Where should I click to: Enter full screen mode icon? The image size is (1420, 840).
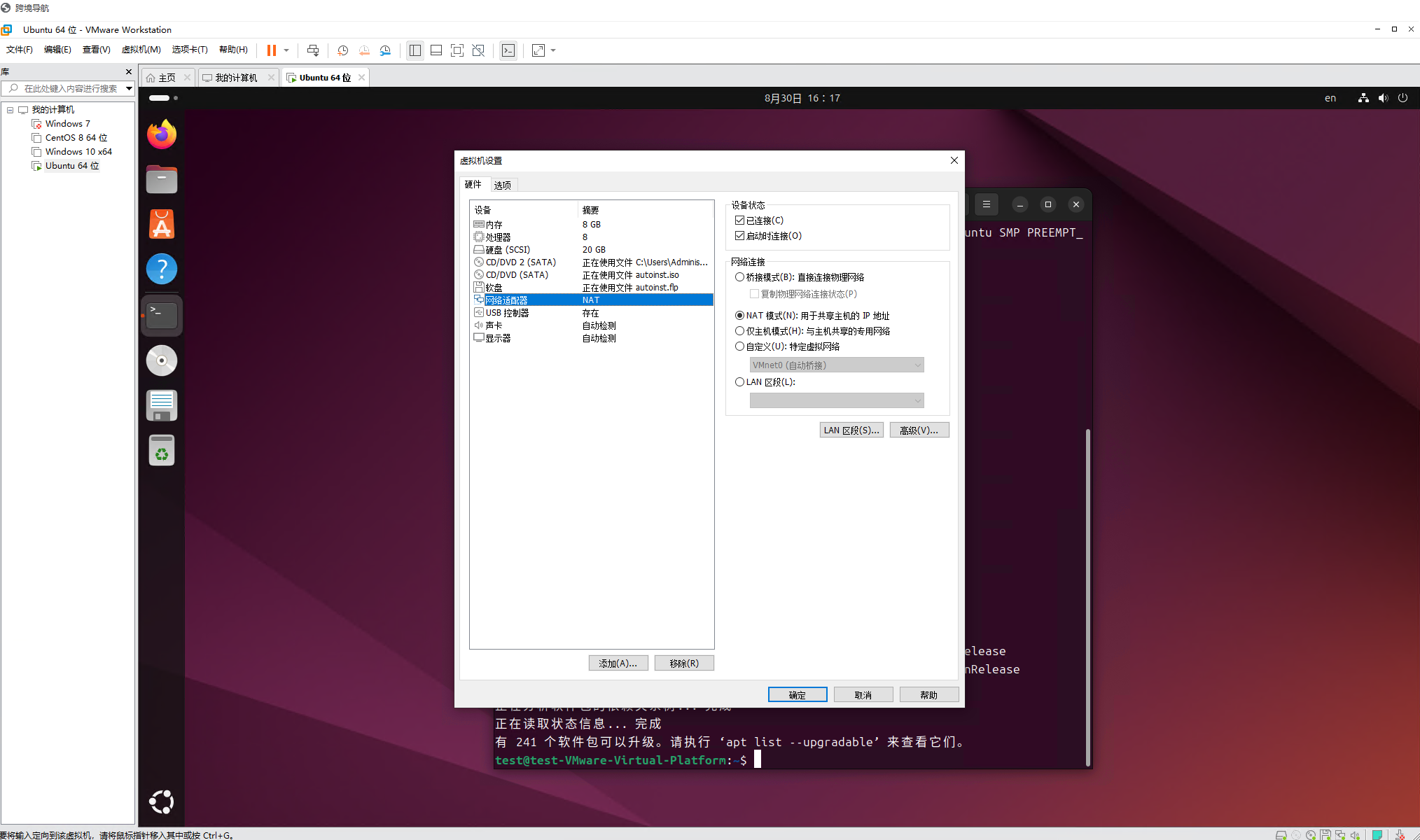457,50
